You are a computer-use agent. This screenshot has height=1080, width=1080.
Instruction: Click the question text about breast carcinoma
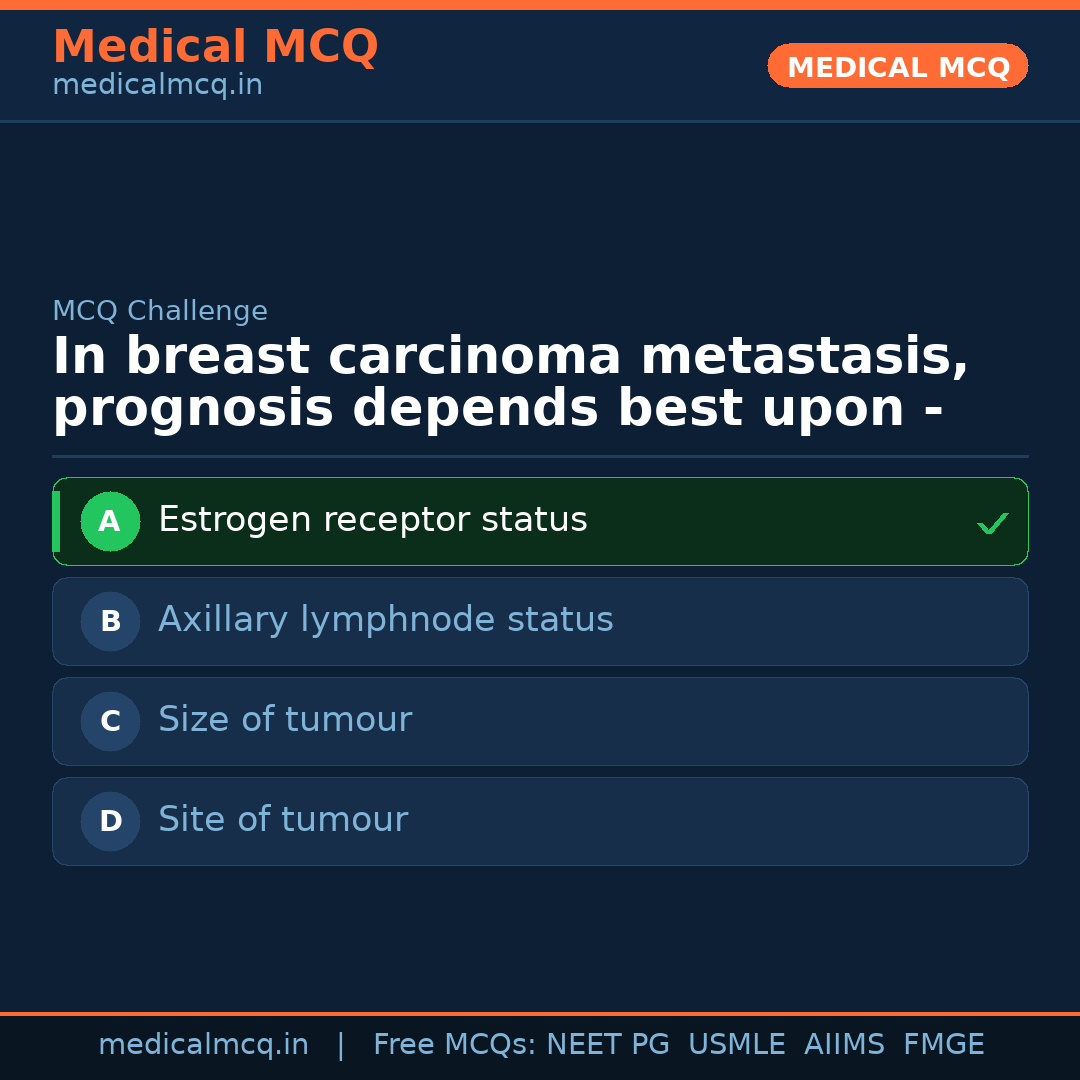coord(510,380)
